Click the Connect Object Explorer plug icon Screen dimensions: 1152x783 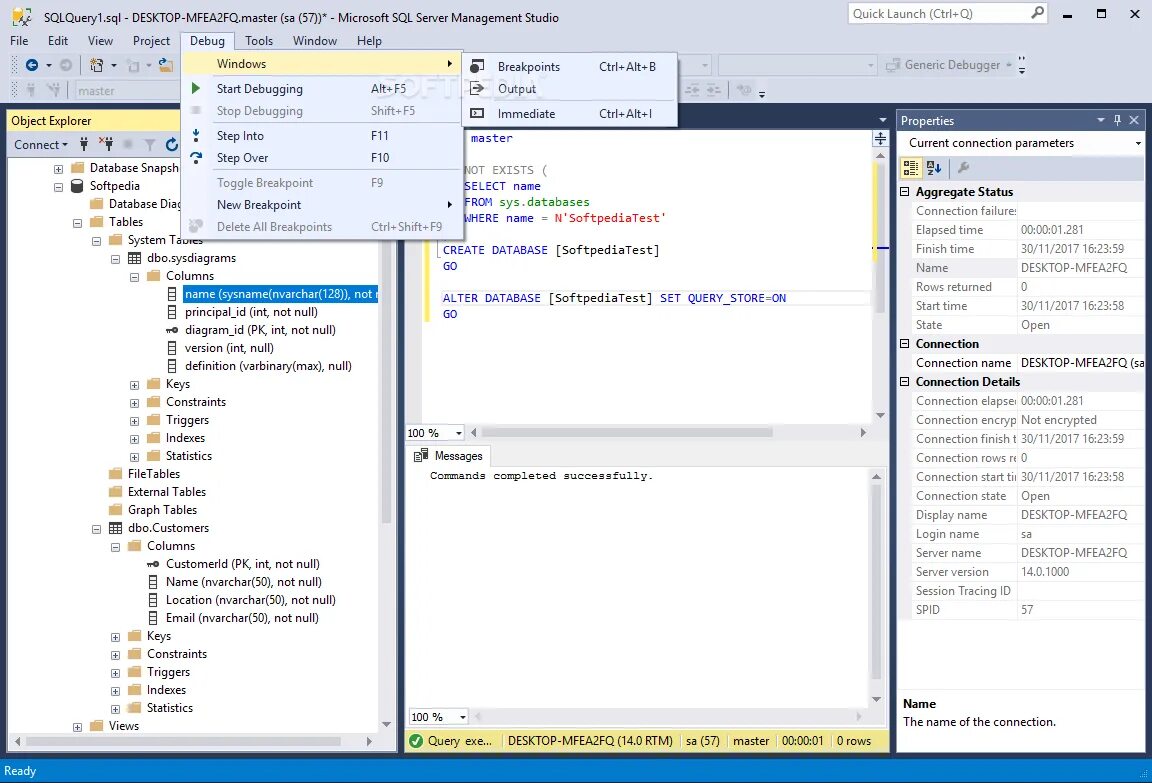[84, 144]
